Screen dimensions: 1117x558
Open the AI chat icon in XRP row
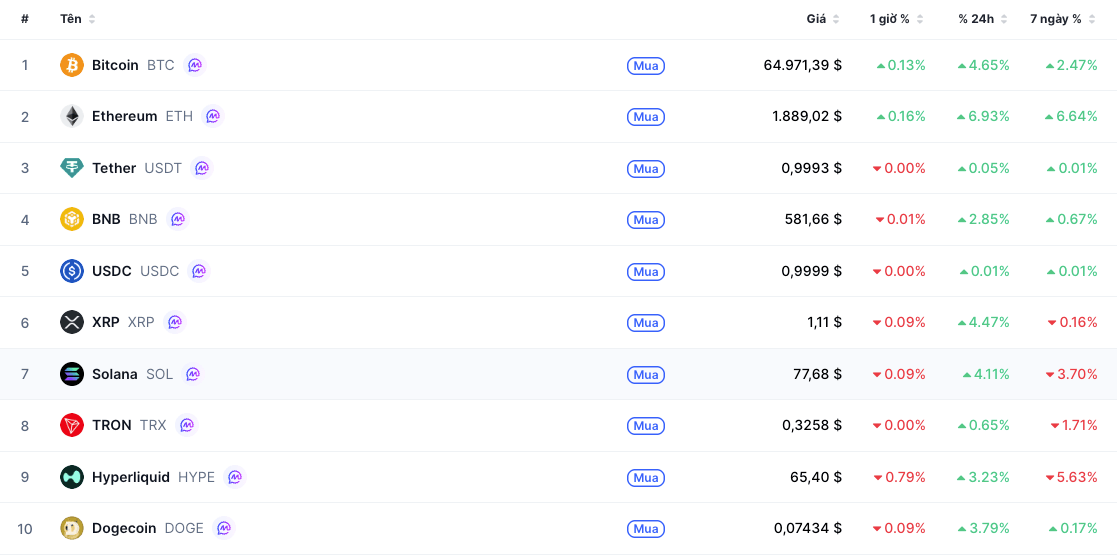click(175, 322)
